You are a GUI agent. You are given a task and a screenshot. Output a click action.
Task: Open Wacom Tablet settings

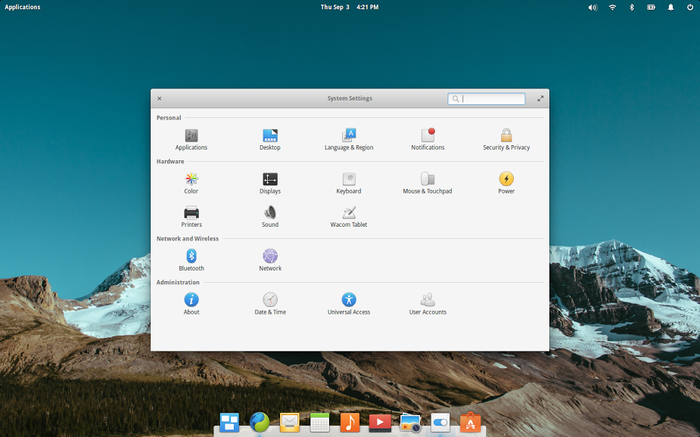click(349, 216)
